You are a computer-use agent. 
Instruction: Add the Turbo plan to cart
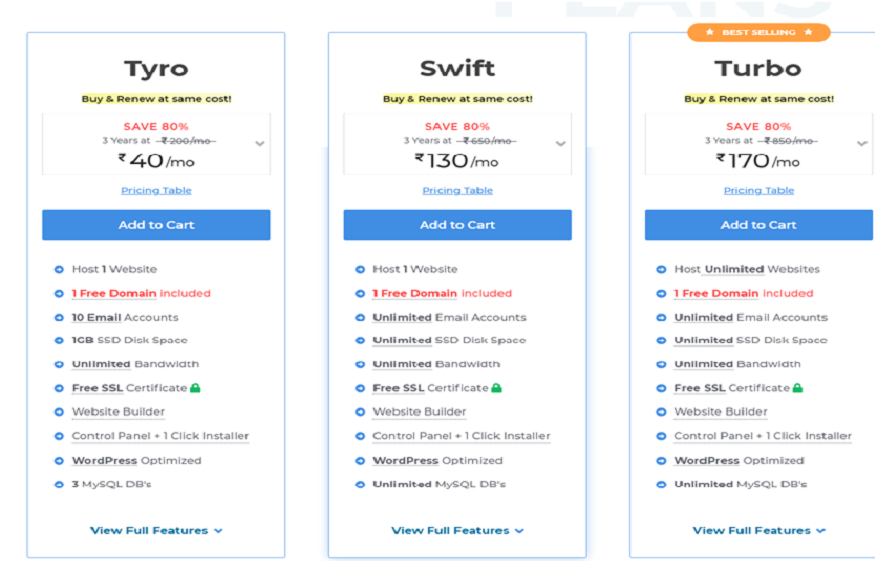(759, 225)
